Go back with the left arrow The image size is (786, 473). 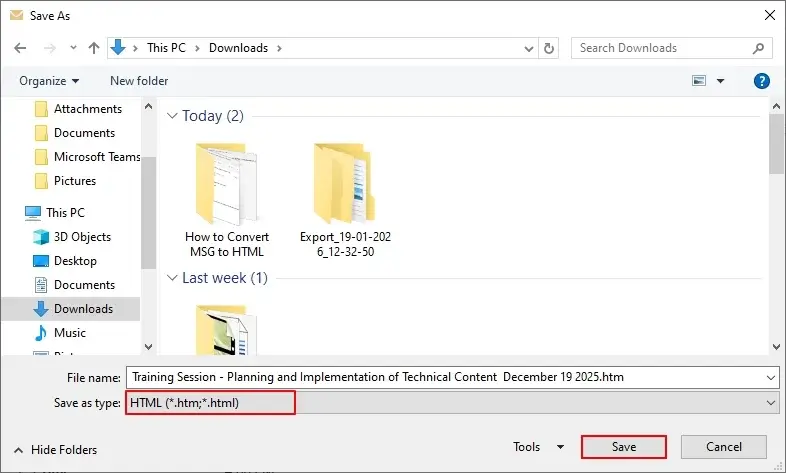20,48
